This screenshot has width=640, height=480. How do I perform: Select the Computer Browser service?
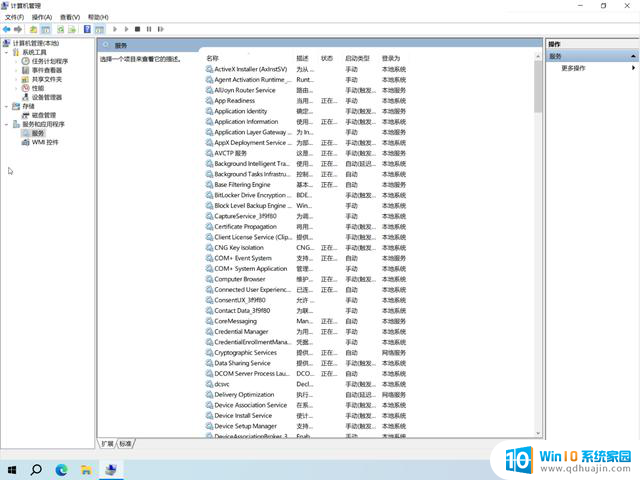point(240,279)
